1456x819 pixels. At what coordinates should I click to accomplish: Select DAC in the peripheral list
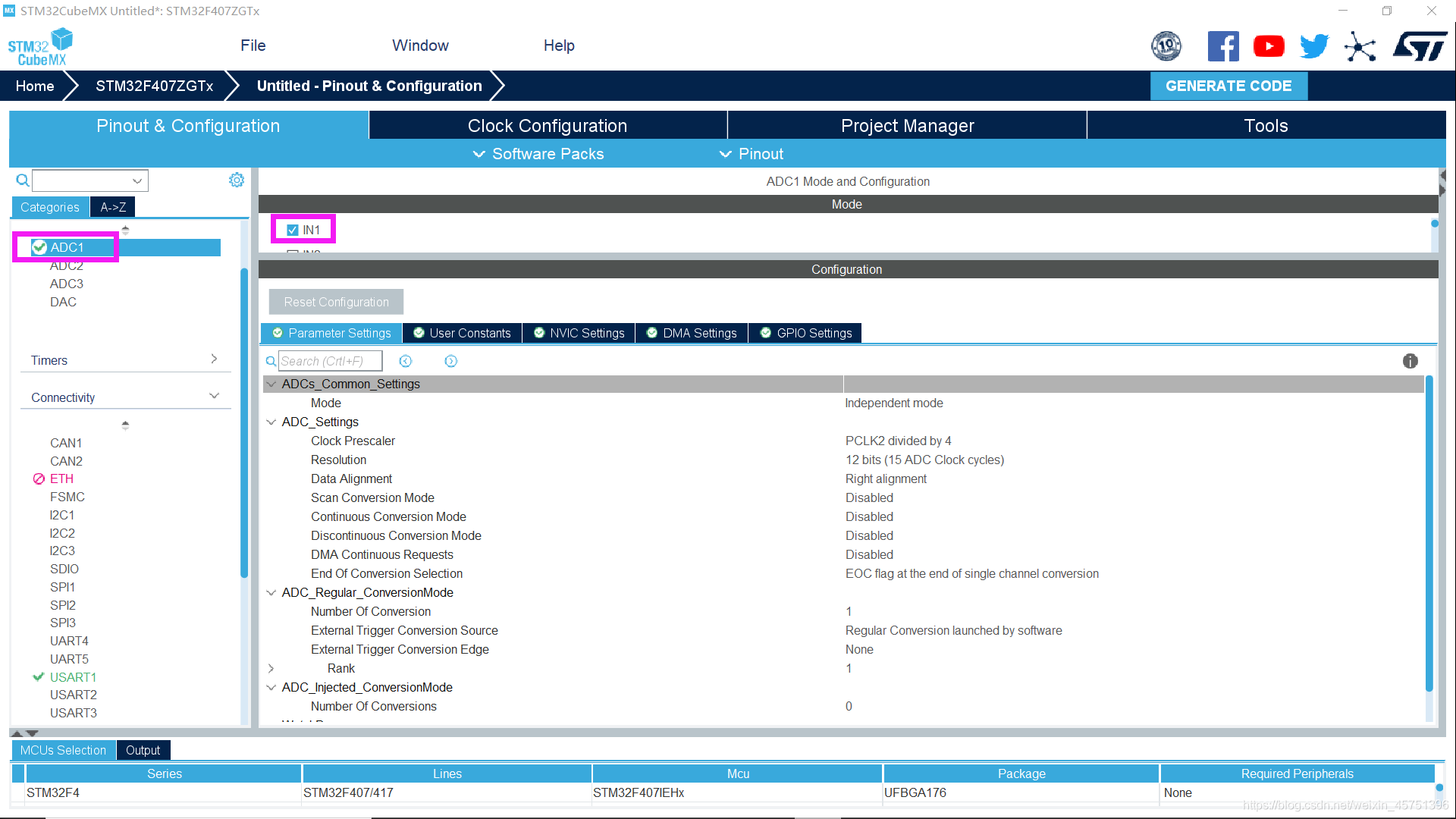pos(63,302)
